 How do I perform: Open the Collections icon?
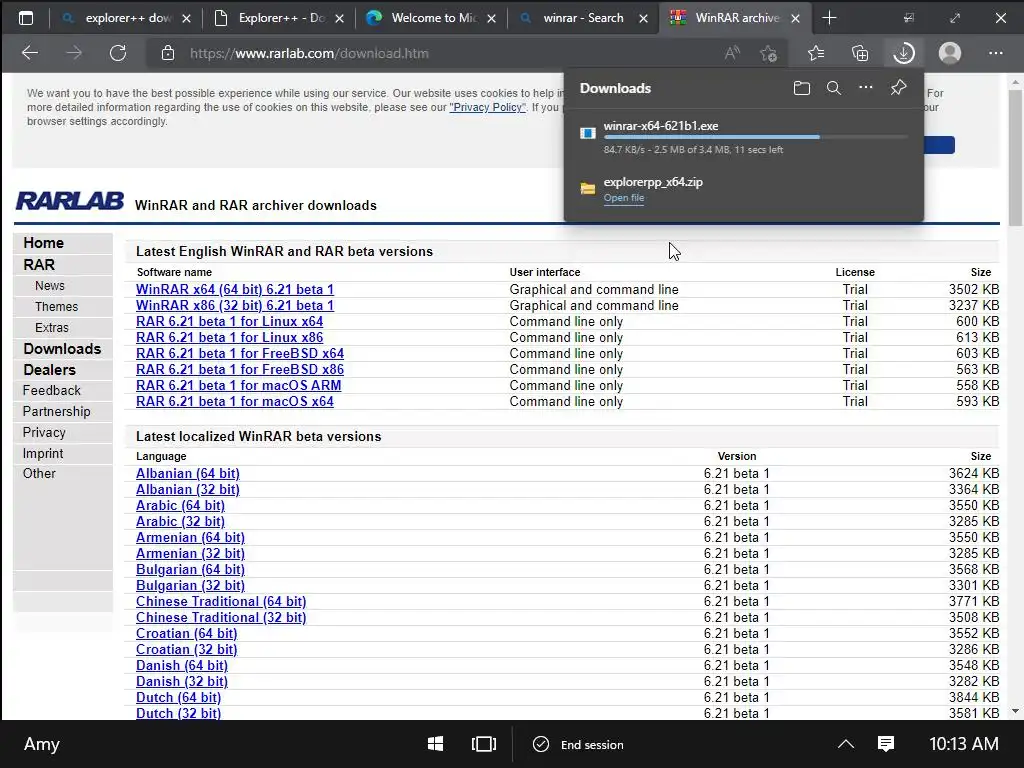(x=860, y=53)
